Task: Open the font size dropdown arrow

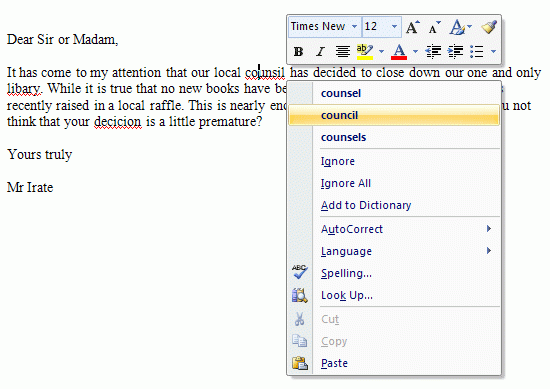Action: pyautogui.click(x=395, y=26)
